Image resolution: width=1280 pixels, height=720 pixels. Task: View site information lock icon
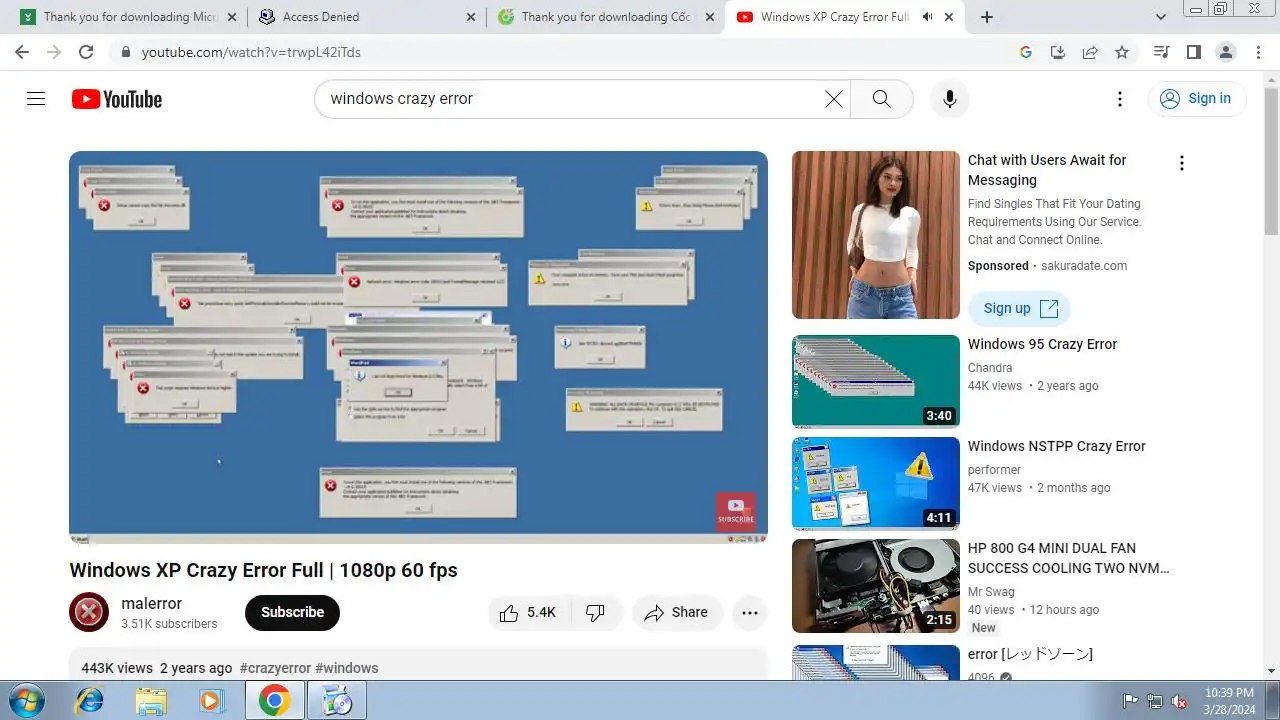click(x=125, y=52)
